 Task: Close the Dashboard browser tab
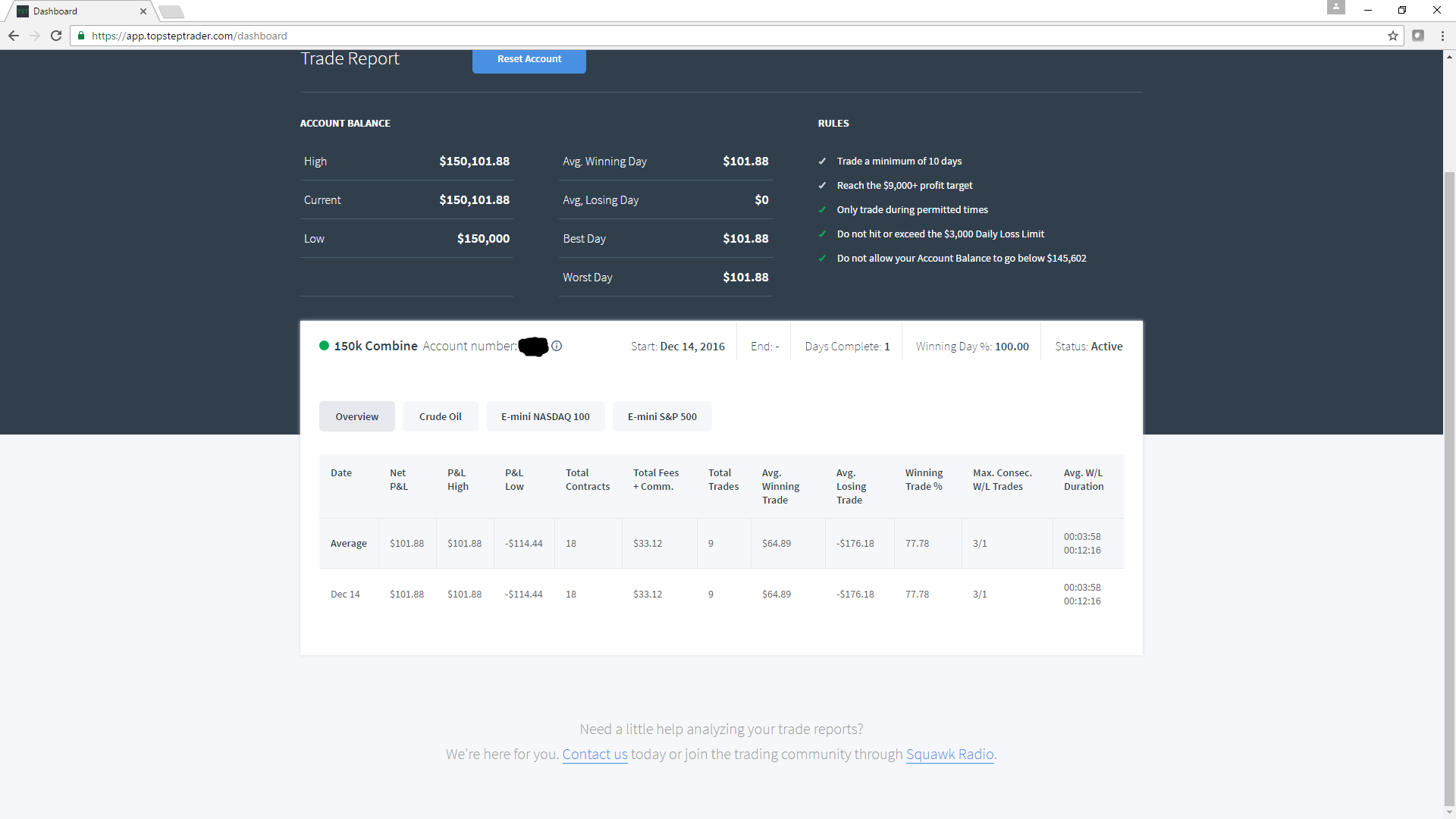(143, 11)
